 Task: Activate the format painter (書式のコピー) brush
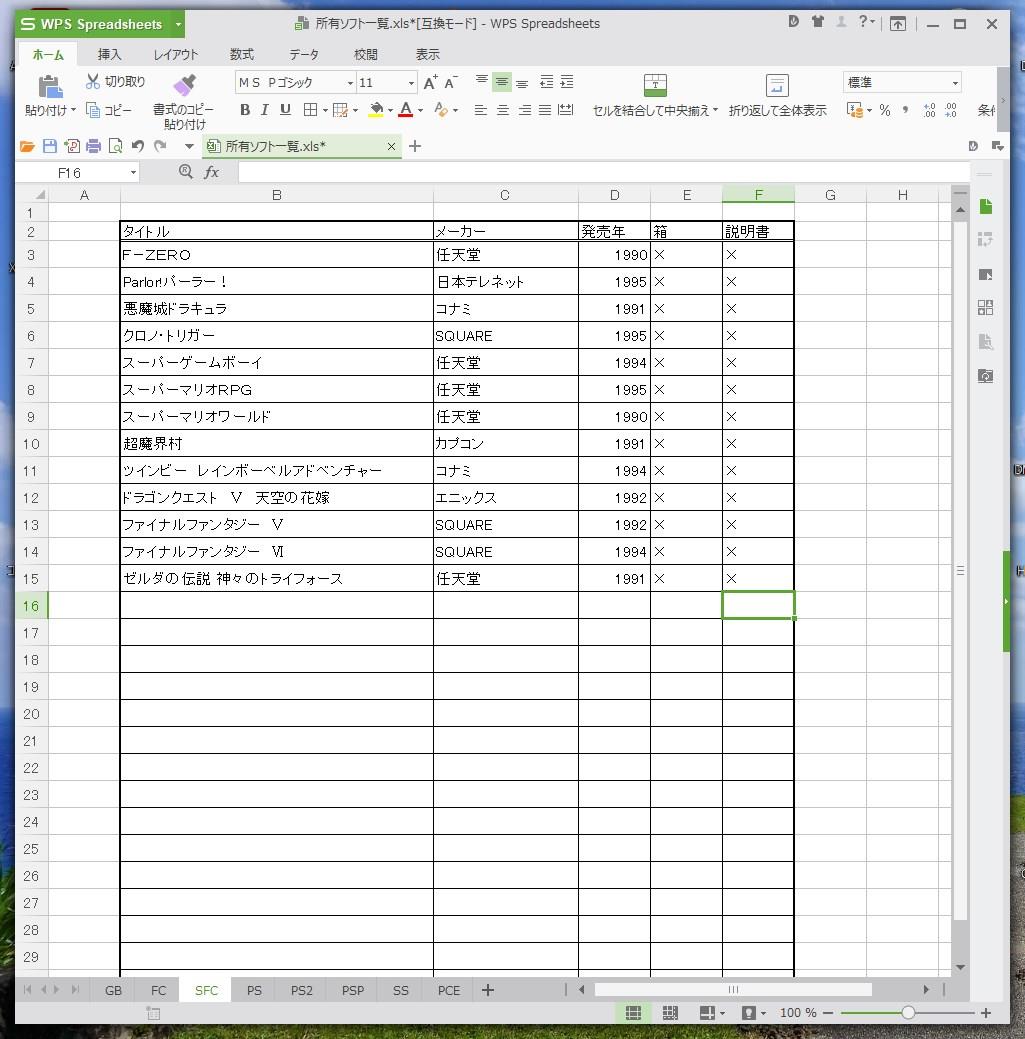coord(184,85)
